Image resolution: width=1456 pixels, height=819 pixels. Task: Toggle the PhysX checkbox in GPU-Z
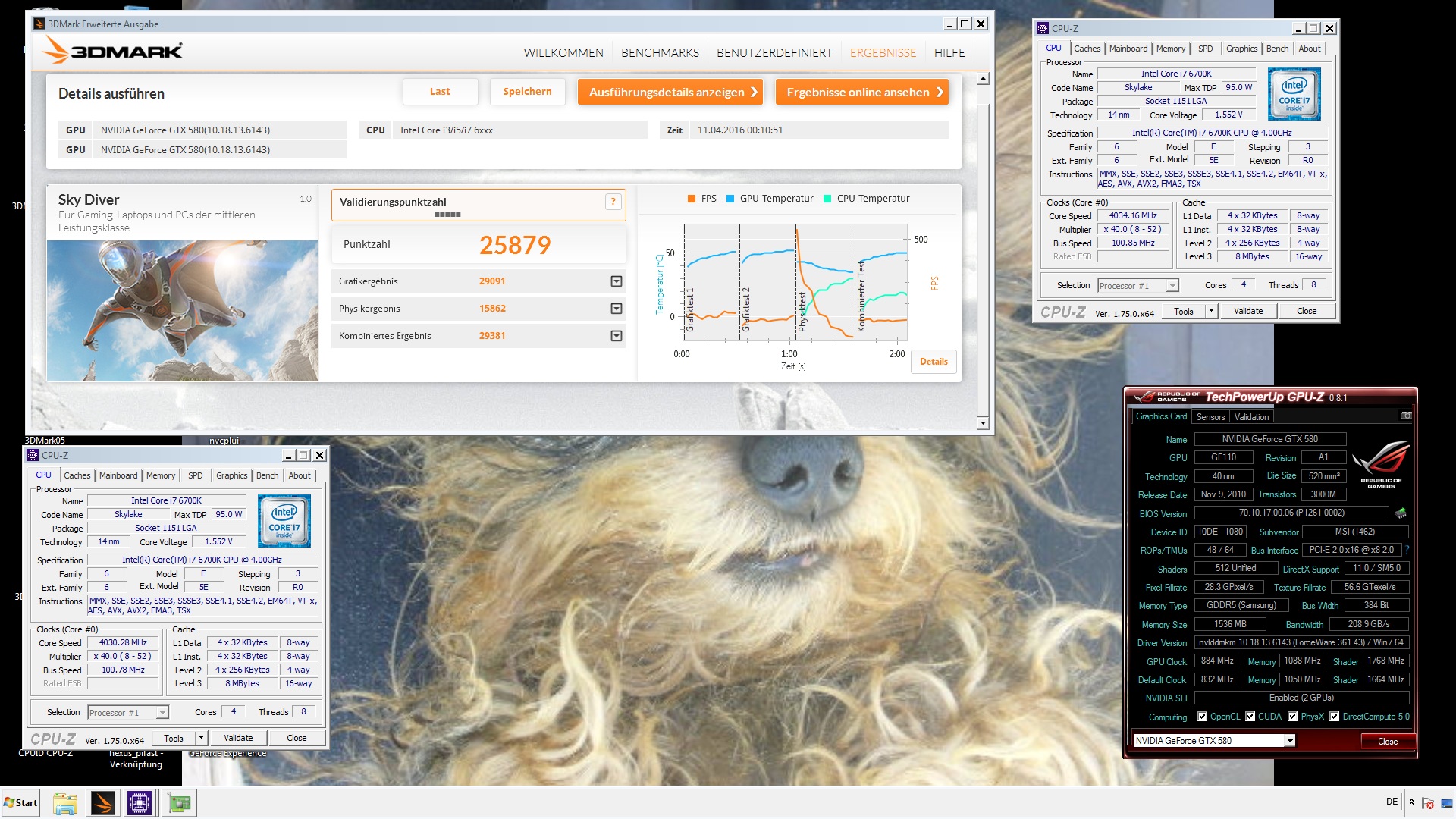1293,717
